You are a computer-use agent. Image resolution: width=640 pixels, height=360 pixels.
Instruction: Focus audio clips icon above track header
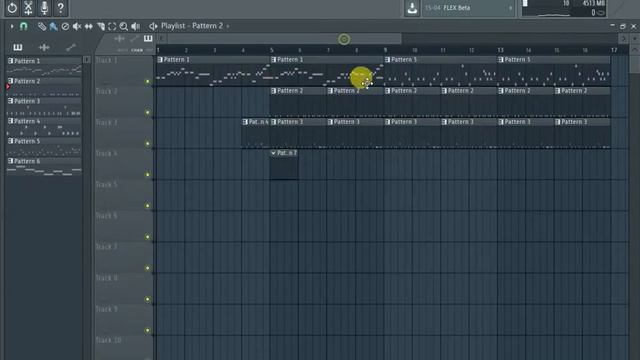click(x=120, y=39)
